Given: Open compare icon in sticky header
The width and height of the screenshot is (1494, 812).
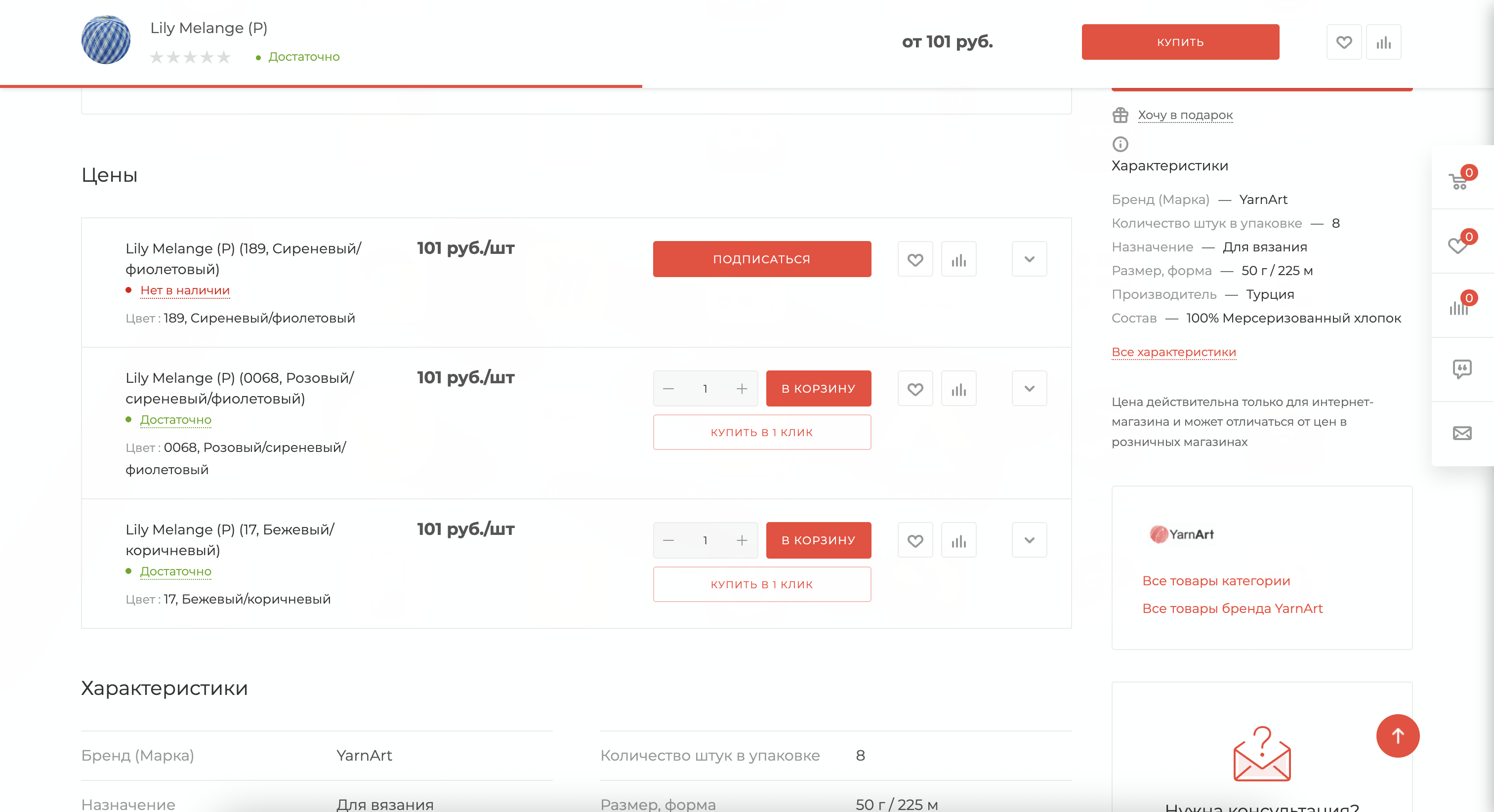Looking at the screenshot, I should tap(1383, 42).
